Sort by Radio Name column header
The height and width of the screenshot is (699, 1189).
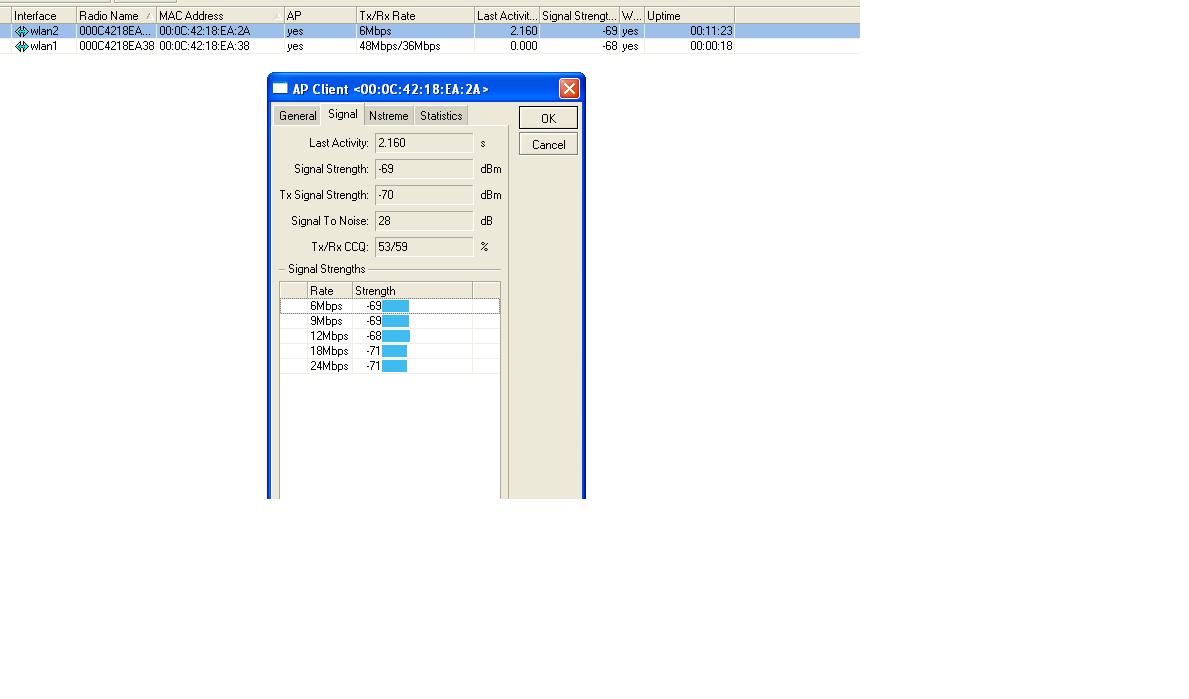[116, 16]
